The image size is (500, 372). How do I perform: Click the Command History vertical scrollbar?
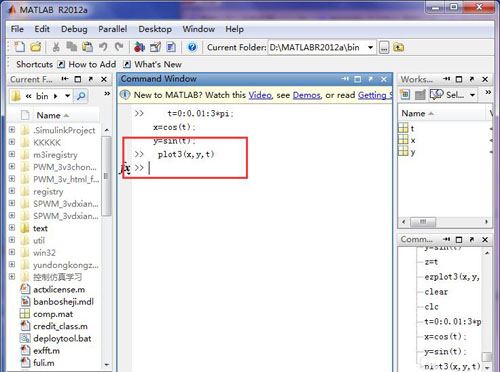(487, 310)
